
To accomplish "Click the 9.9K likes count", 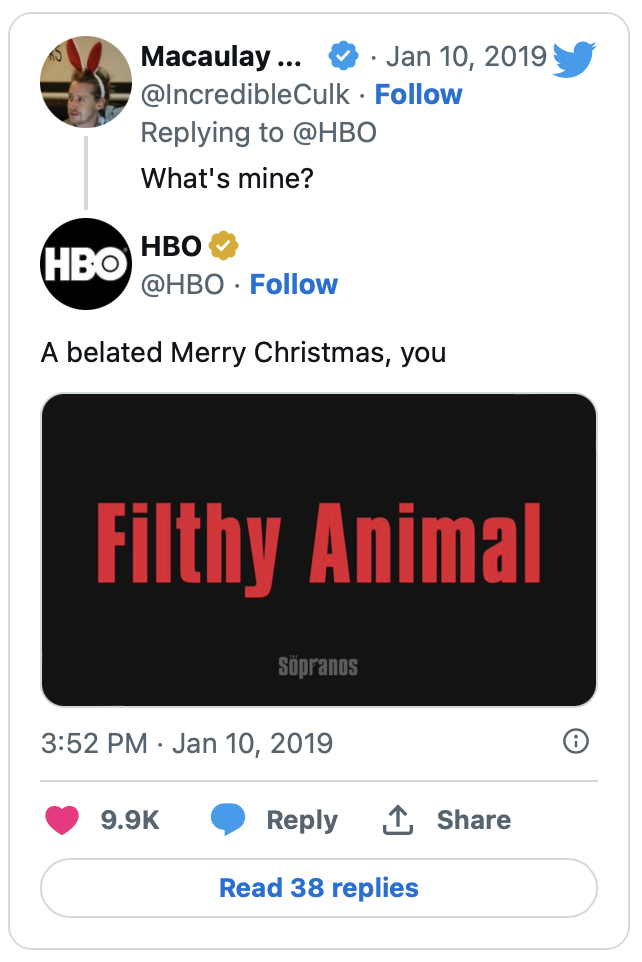I will 130,820.
